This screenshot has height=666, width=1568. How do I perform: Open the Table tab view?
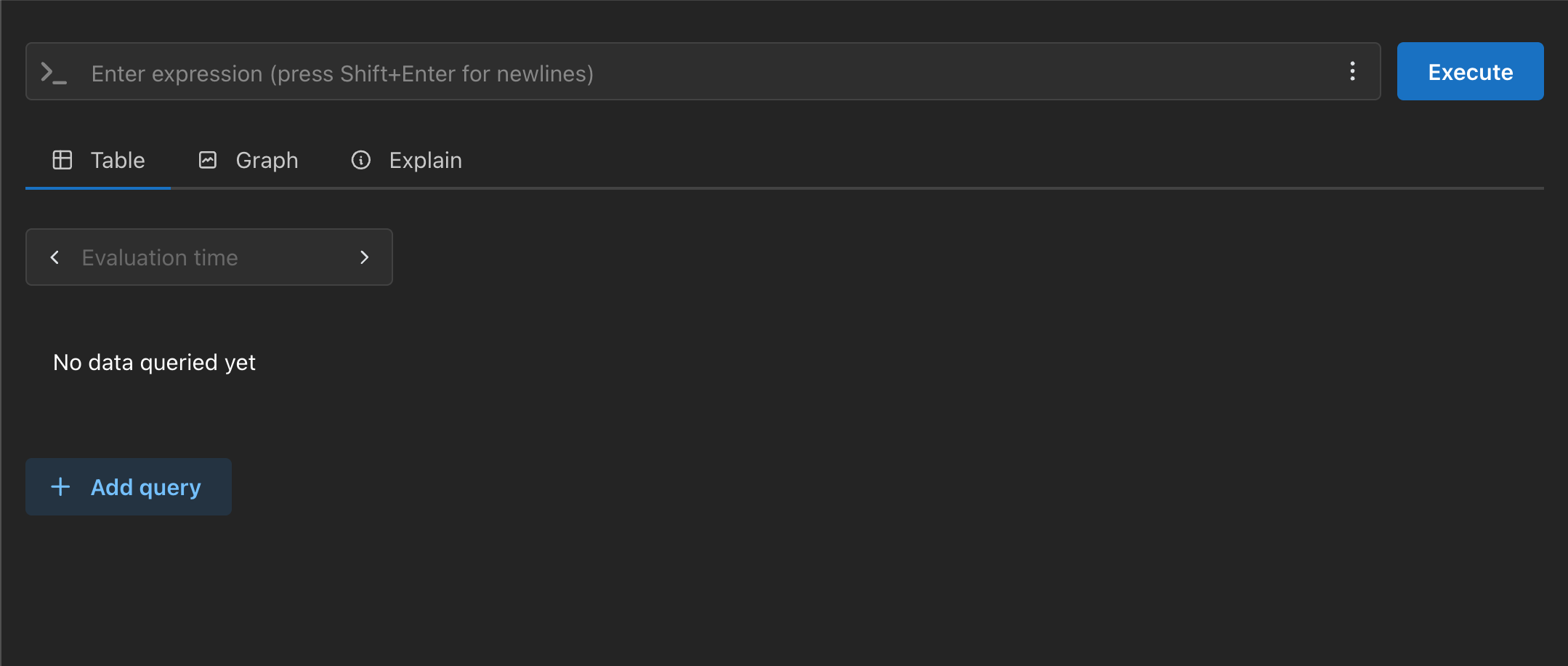pyautogui.click(x=117, y=160)
